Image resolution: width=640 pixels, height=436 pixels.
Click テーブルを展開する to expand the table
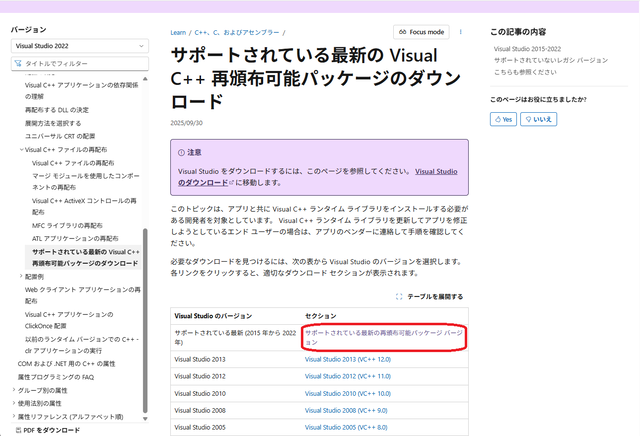(x=435, y=297)
